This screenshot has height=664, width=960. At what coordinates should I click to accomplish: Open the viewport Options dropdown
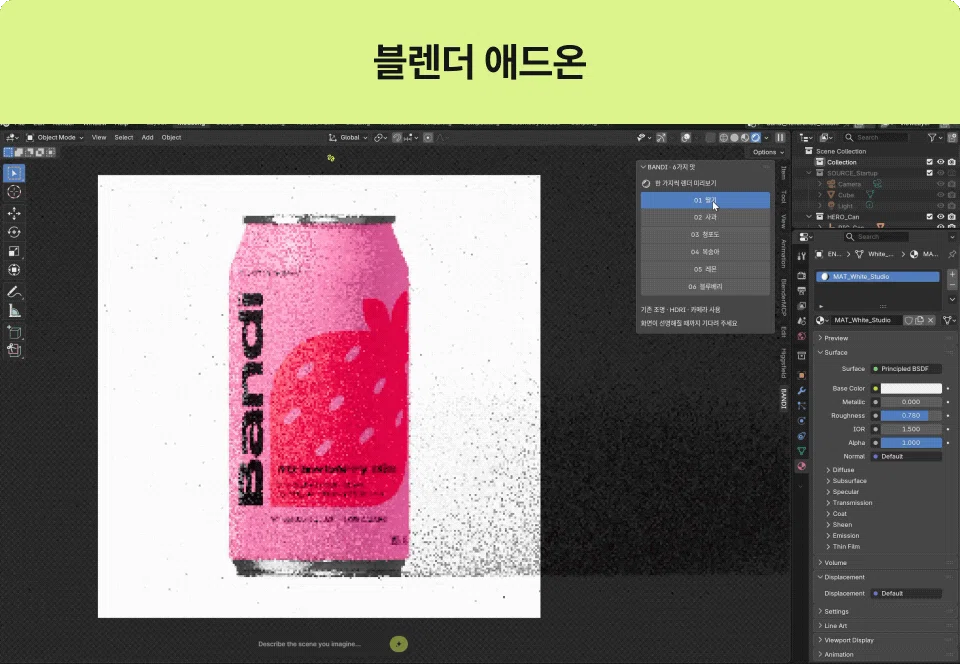pyautogui.click(x=768, y=152)
